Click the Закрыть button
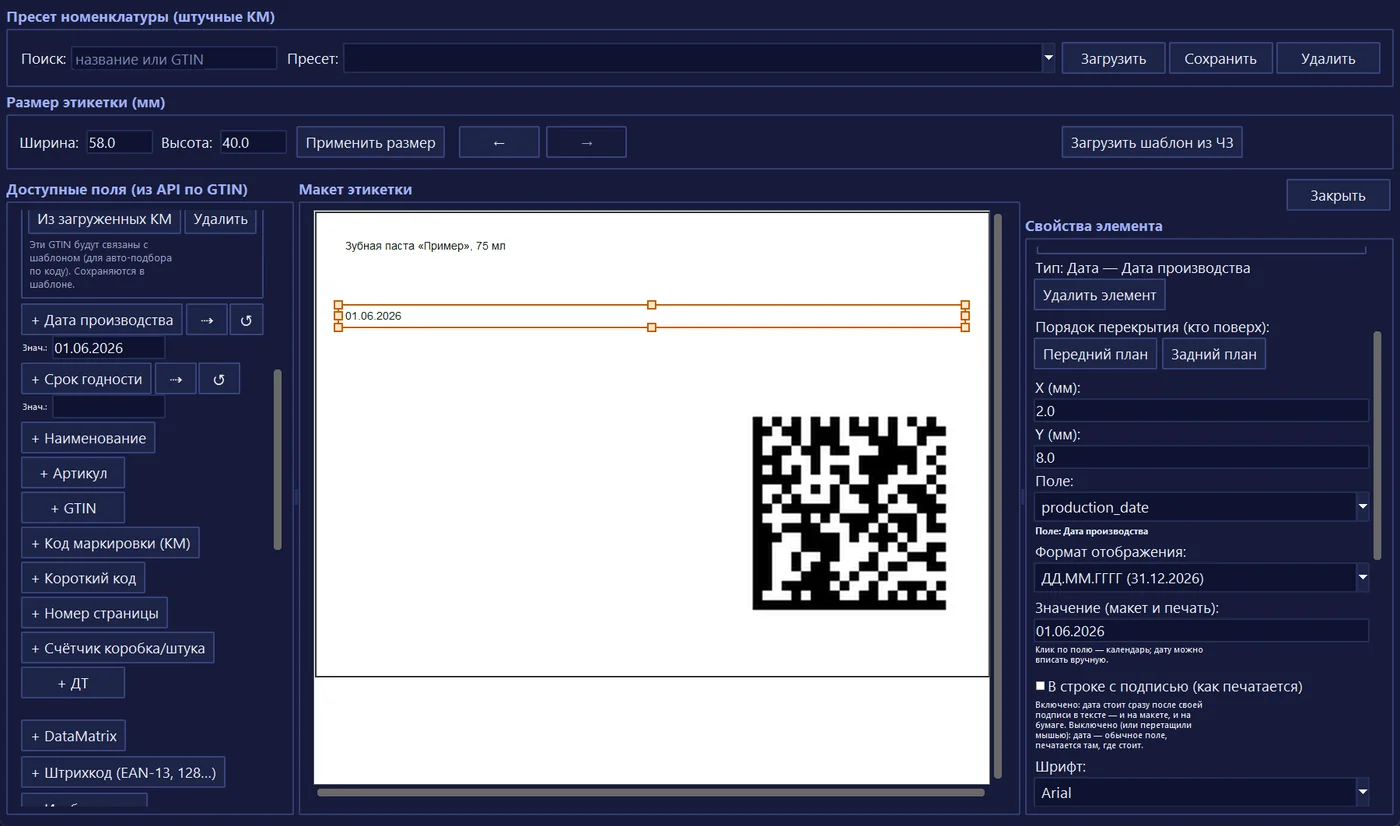Screen dimensions: 1400x826 pyautogui.click(x=1338, y=195)
